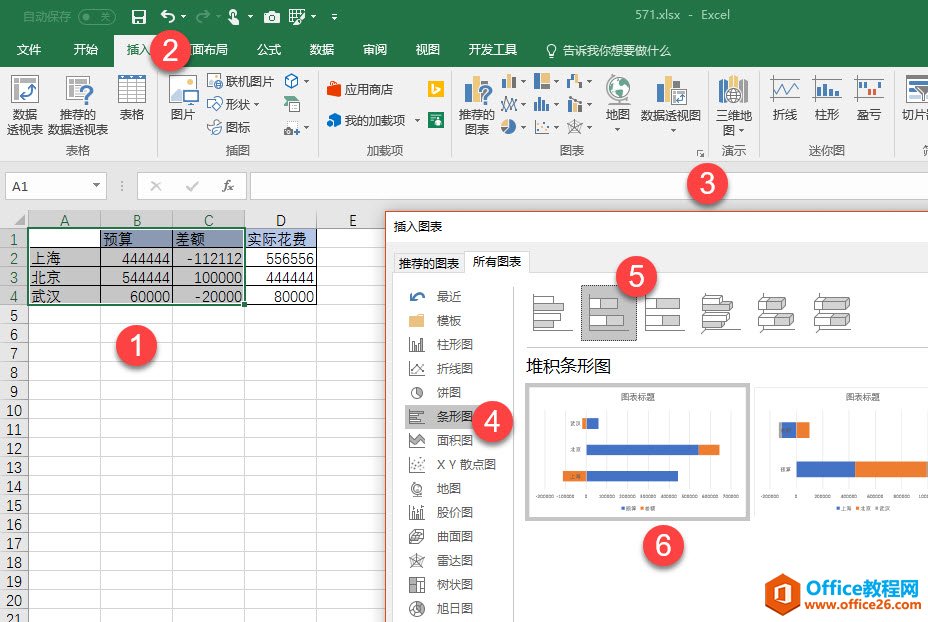Click the 3D Map (三维地图) icon
The image size is (928, 622).
(x=734, y=105)
